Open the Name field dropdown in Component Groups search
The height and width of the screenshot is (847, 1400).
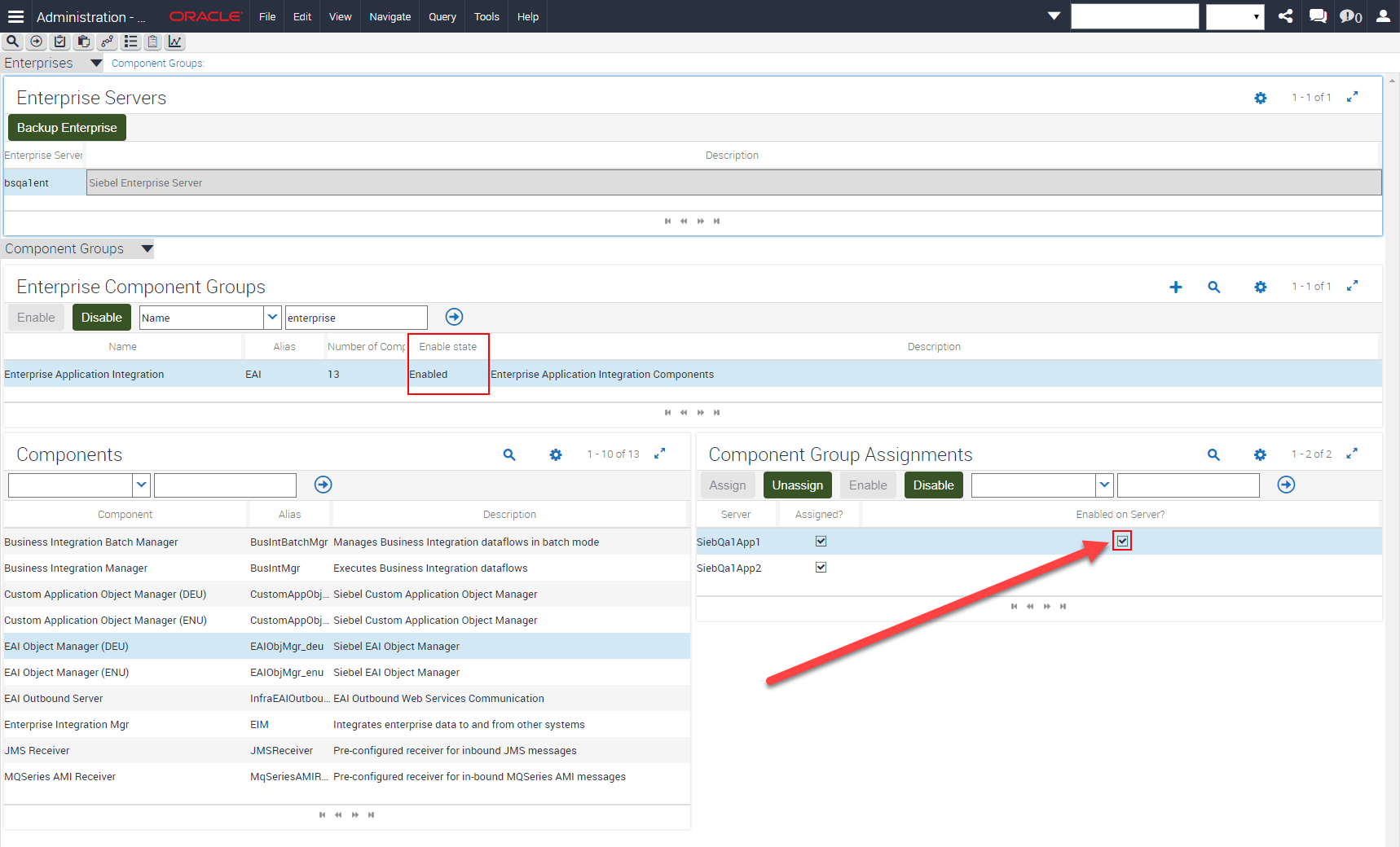[x=272, y=317]
